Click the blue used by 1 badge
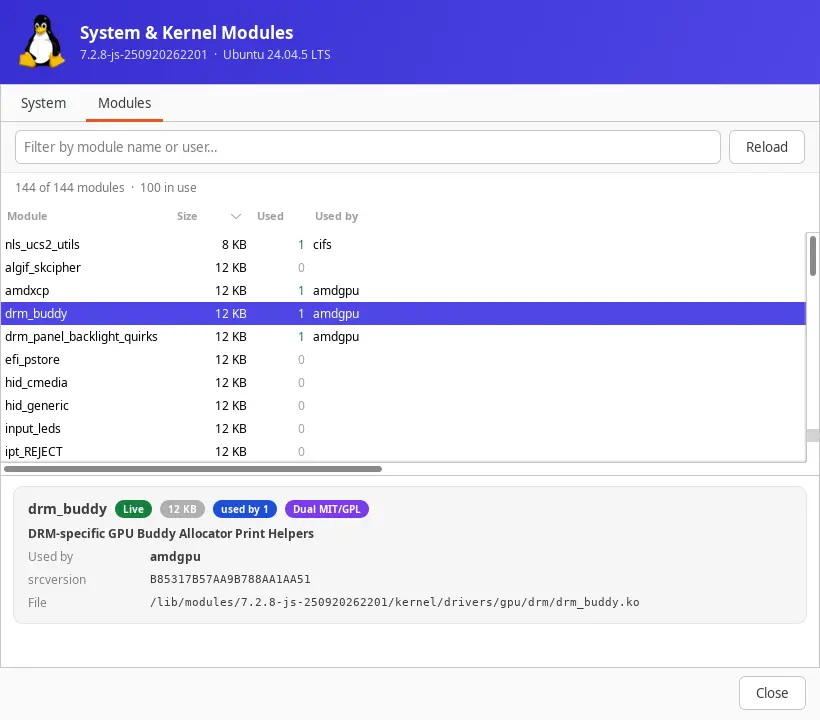The image size is (820, 720). coord(244,509)
